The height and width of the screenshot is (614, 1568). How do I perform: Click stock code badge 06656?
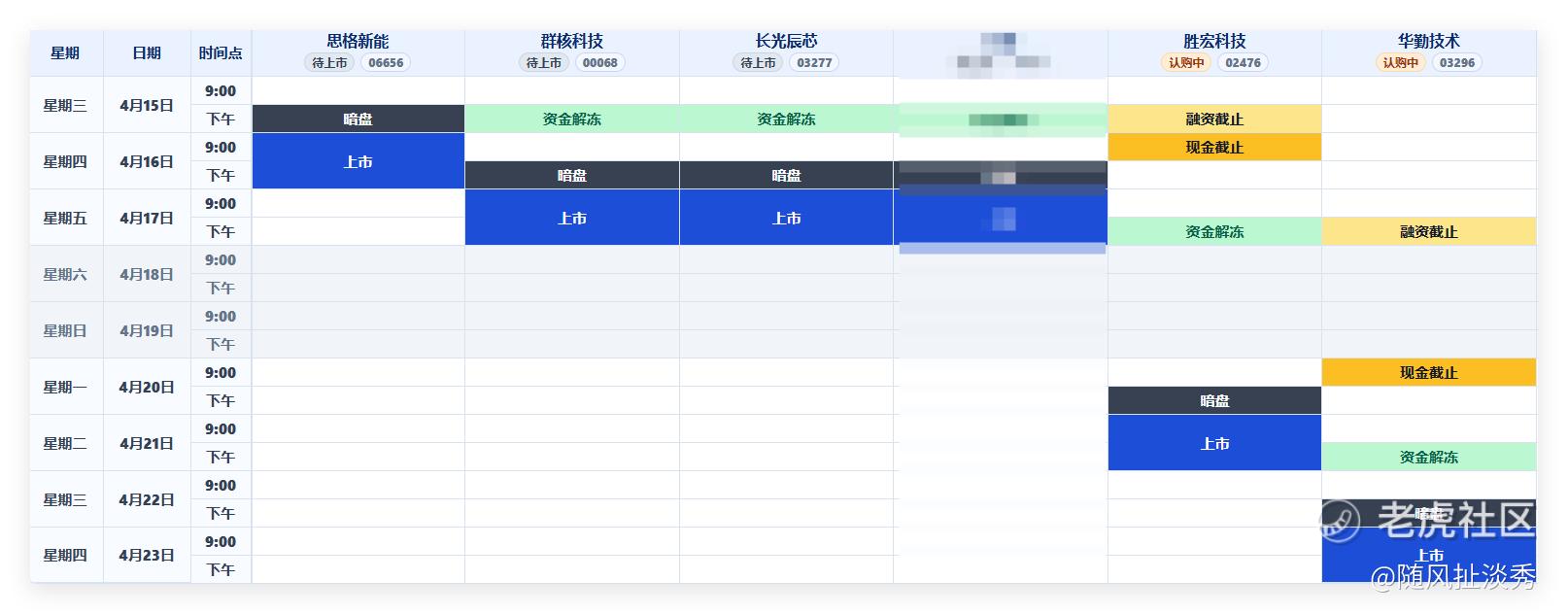coord(386,63)
